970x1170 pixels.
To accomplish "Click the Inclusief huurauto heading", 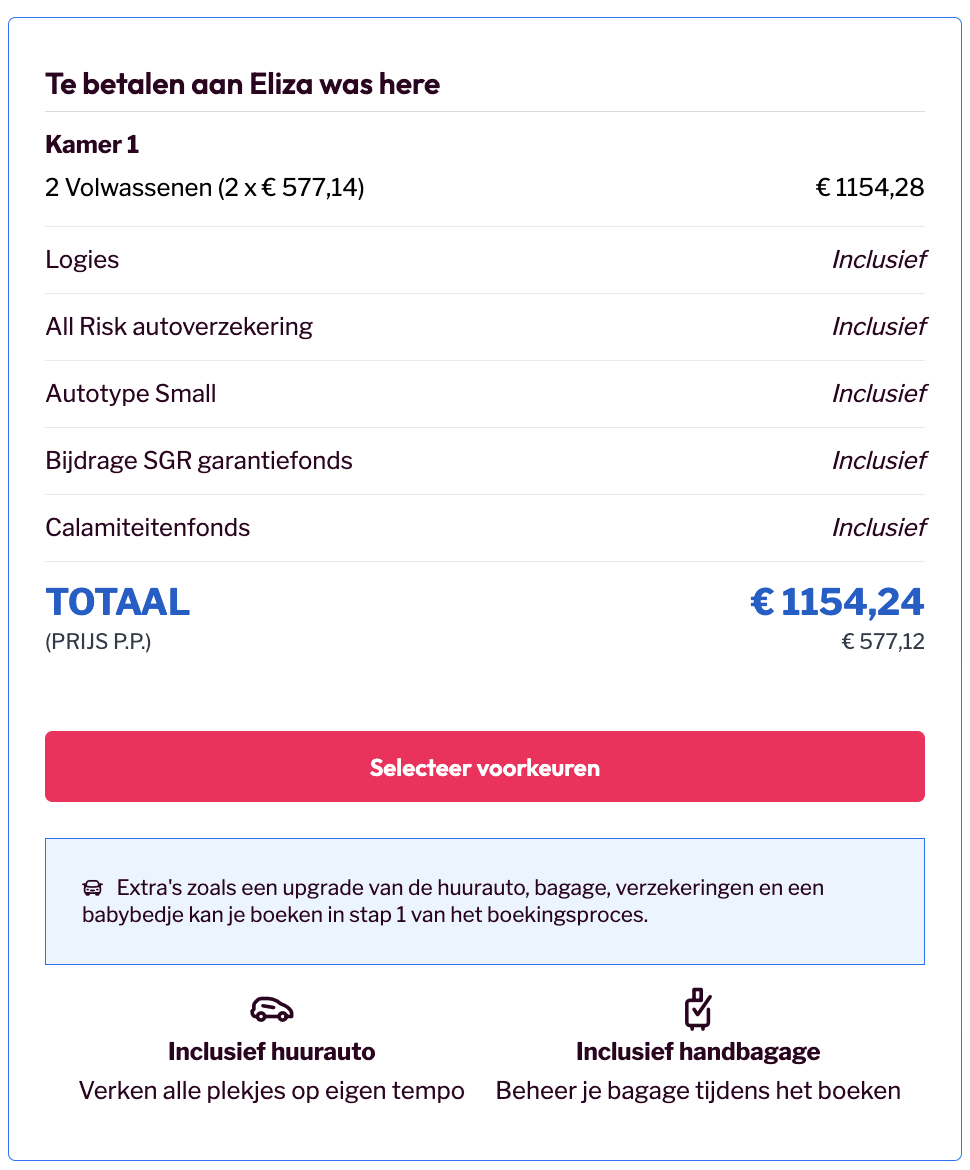I will 271,1052.
